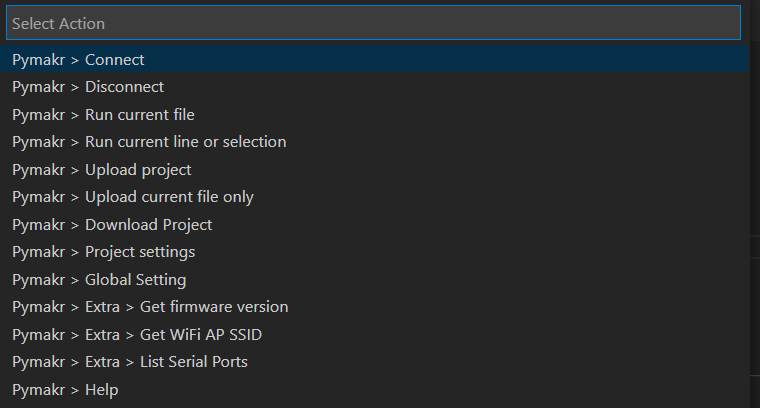Select Pymakr > Upload project
This screenshot has width=760, height=408.
tap(101, 170)
